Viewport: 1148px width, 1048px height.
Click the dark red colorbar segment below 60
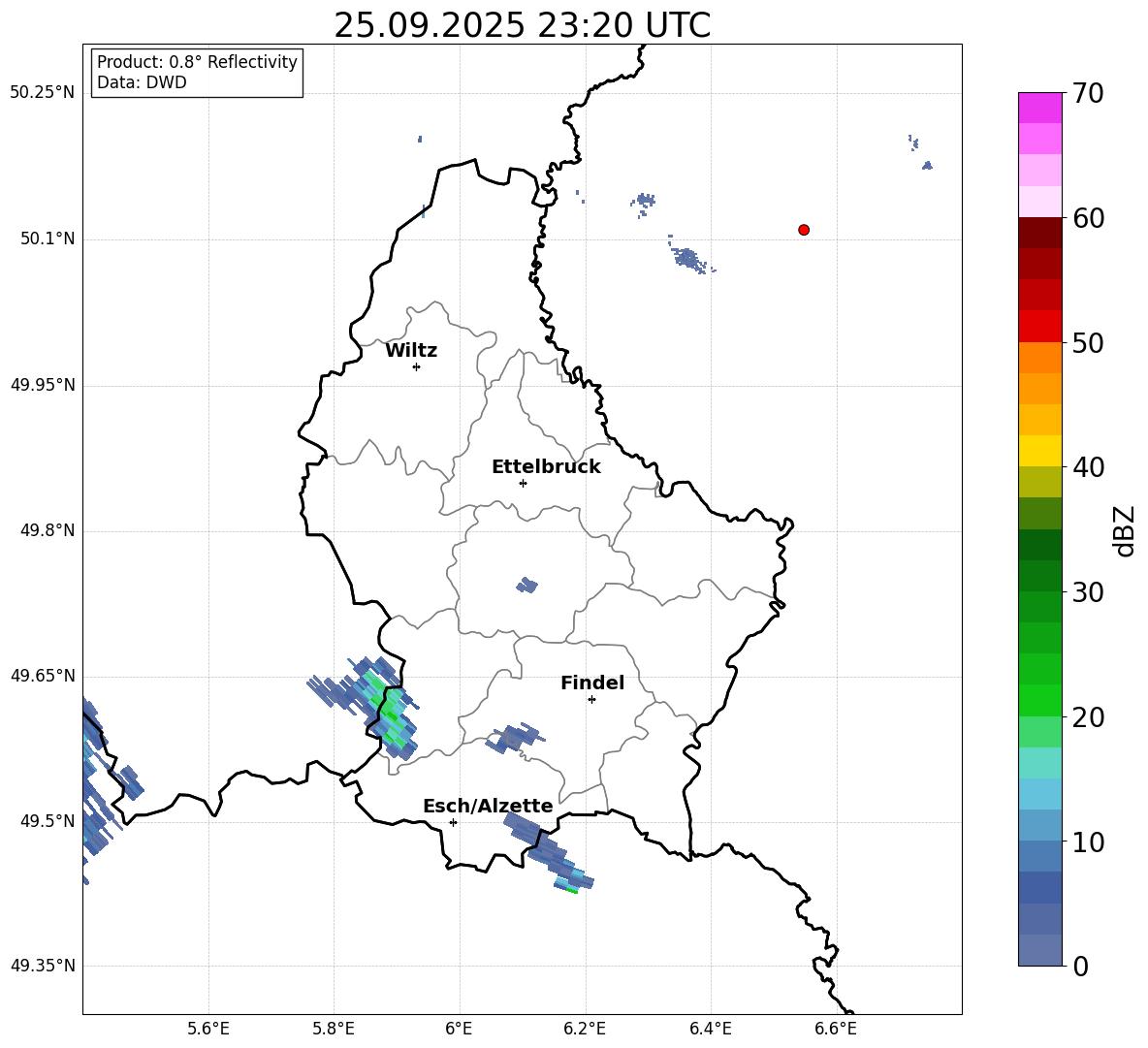click(1040, 232)
